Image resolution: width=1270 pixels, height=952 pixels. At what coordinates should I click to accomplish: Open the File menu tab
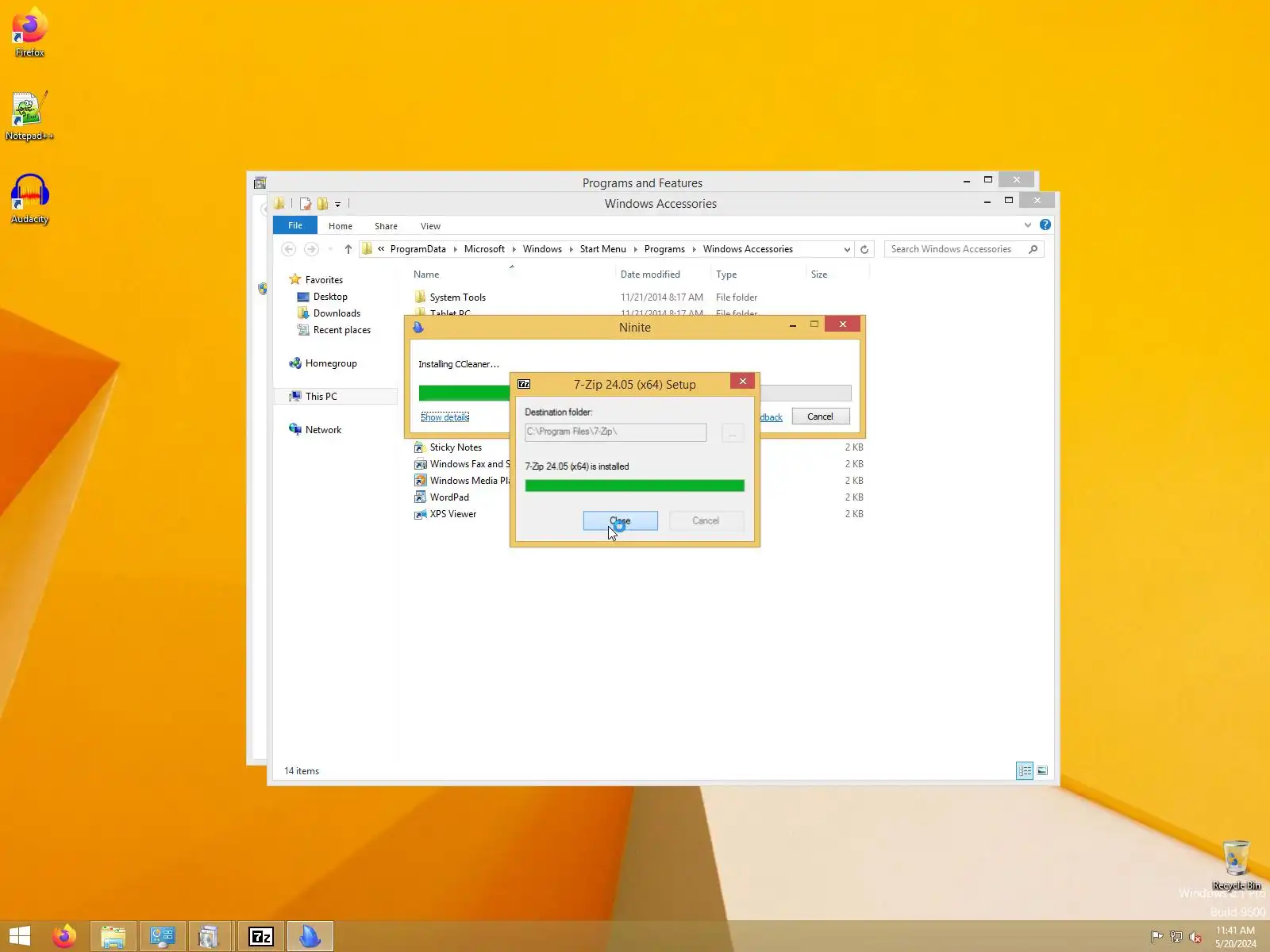(x=294, y=225)
